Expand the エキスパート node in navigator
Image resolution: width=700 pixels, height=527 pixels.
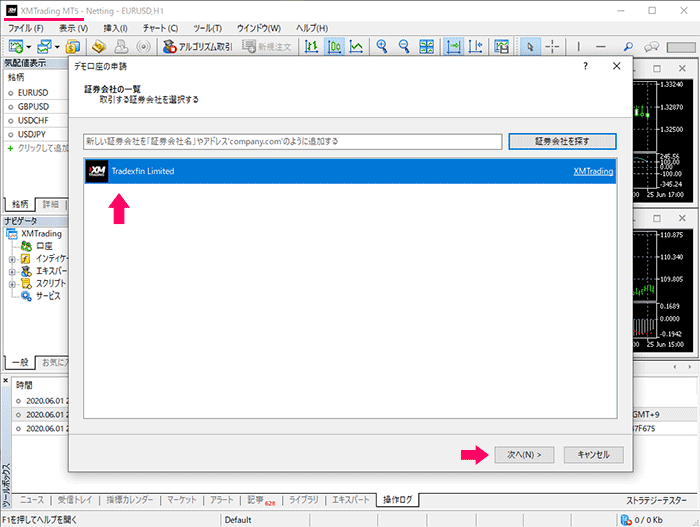(12, 272)
